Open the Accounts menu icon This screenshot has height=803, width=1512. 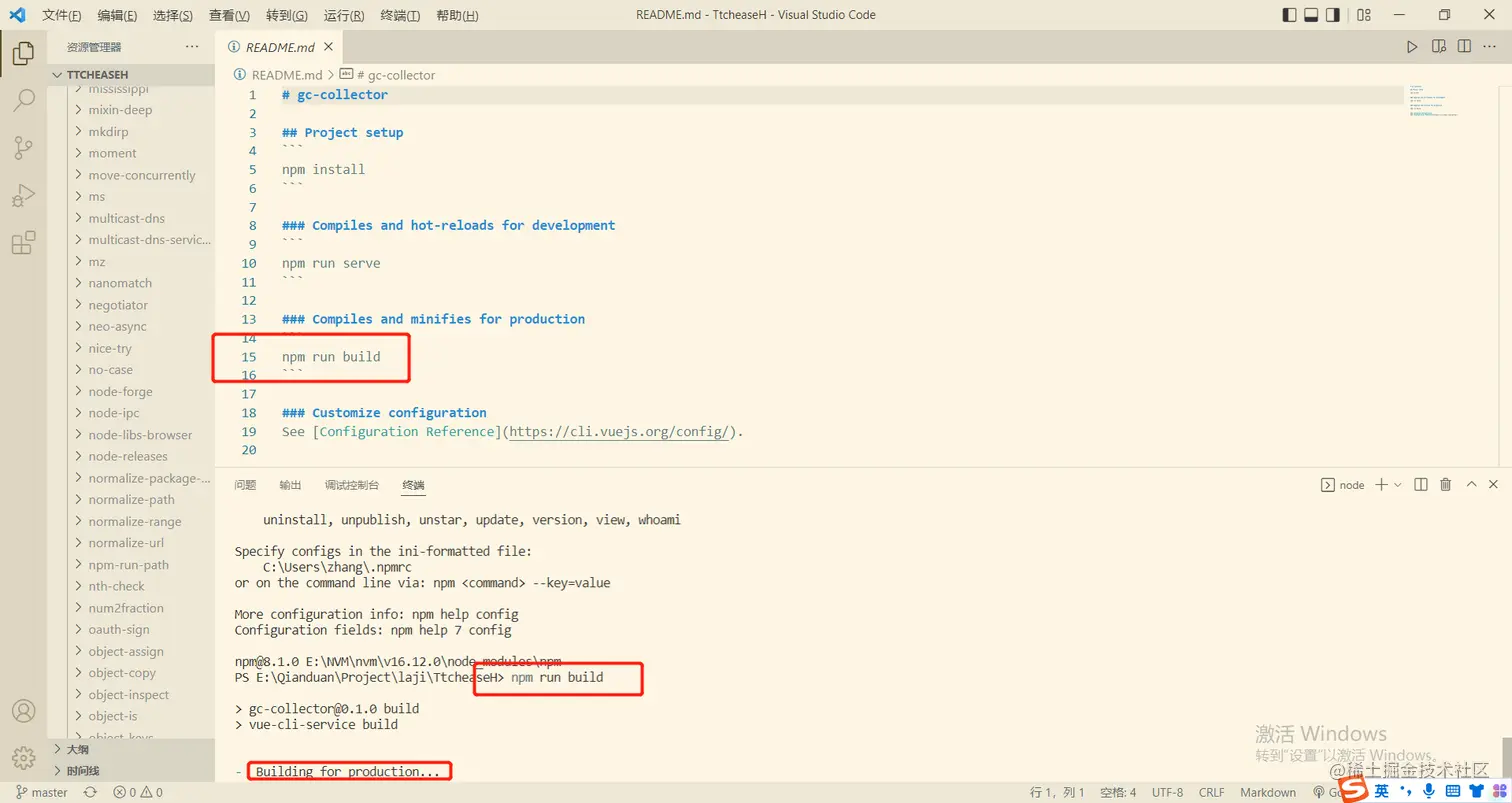(x=23, y=711)
